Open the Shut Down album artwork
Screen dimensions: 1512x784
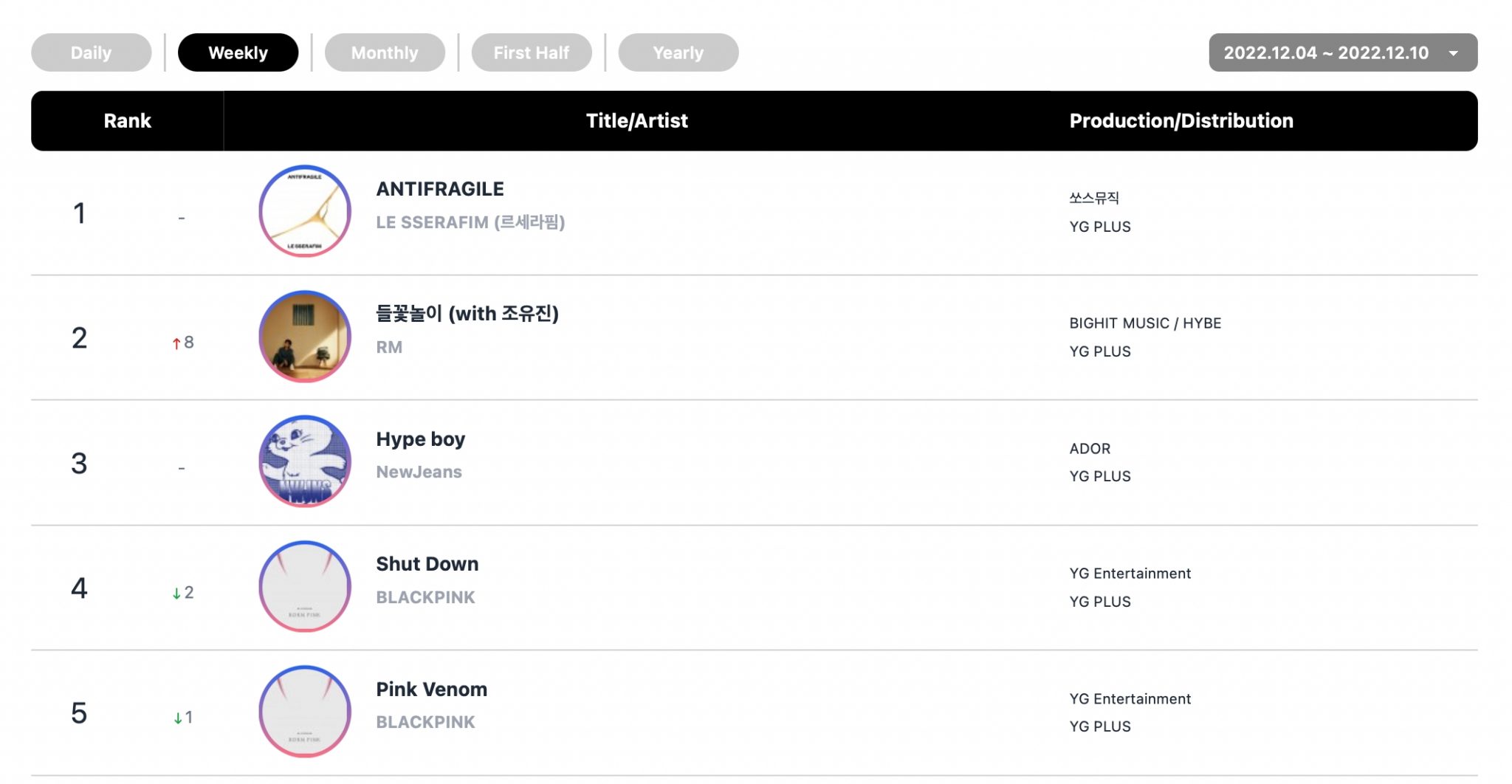(303, 585)
